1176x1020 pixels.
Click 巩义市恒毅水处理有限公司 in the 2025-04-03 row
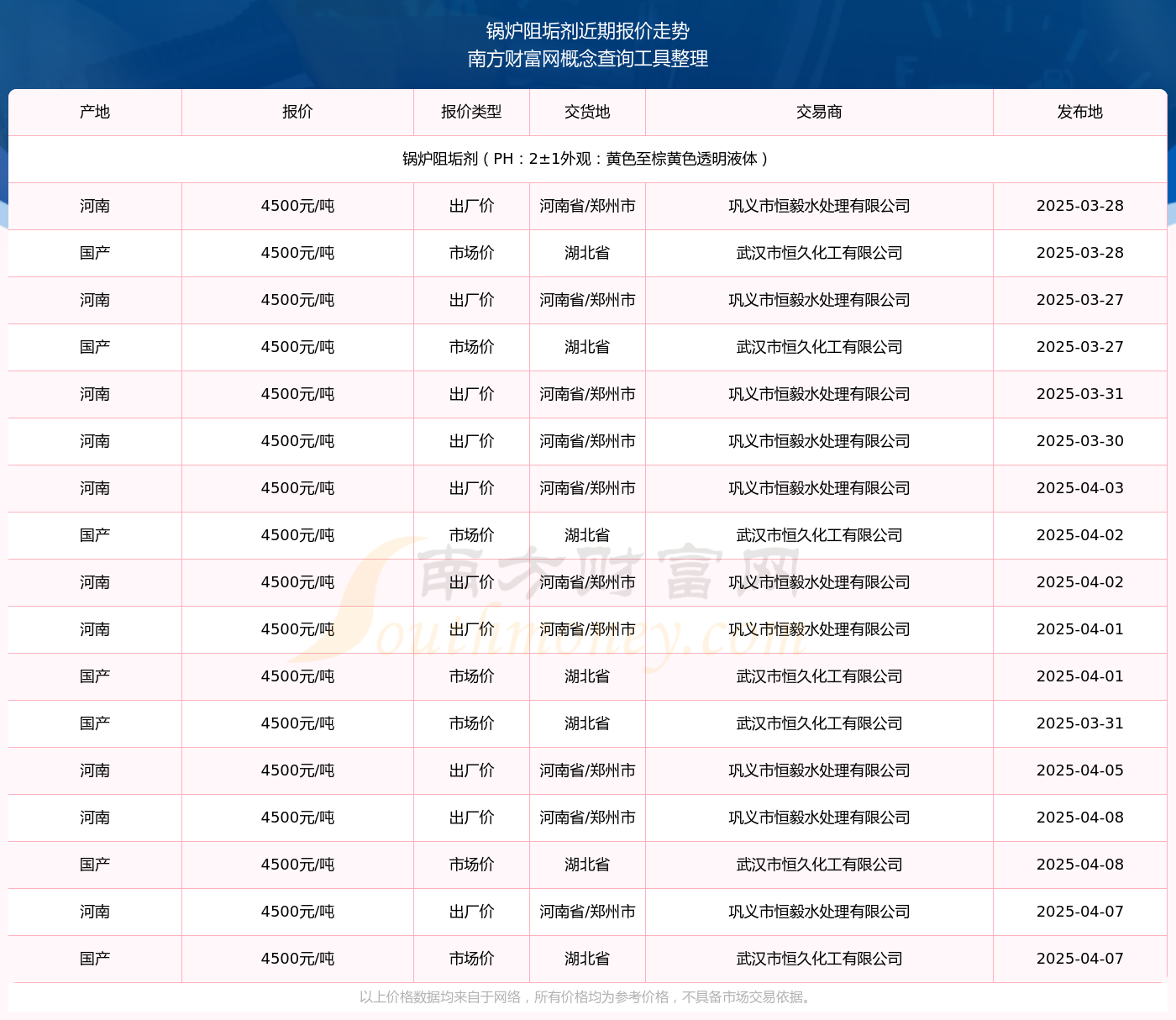click(819, 488)
